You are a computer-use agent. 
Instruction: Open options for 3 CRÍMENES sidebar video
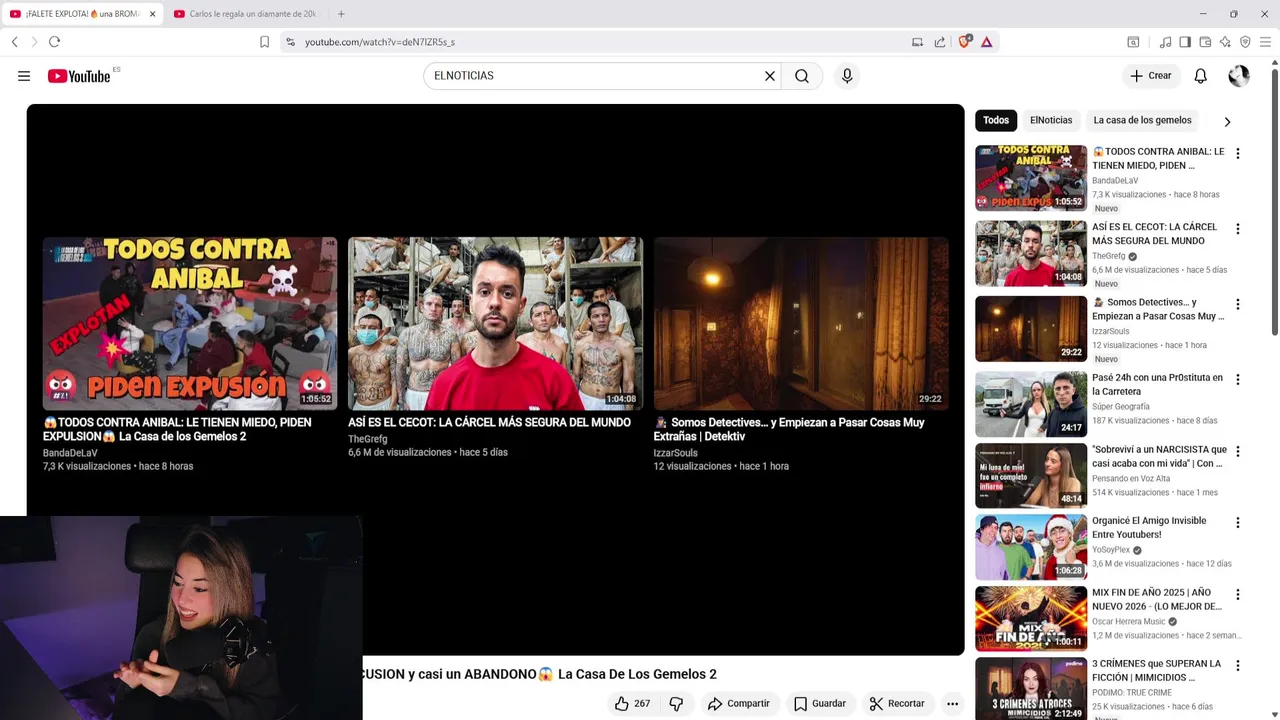1238,666
